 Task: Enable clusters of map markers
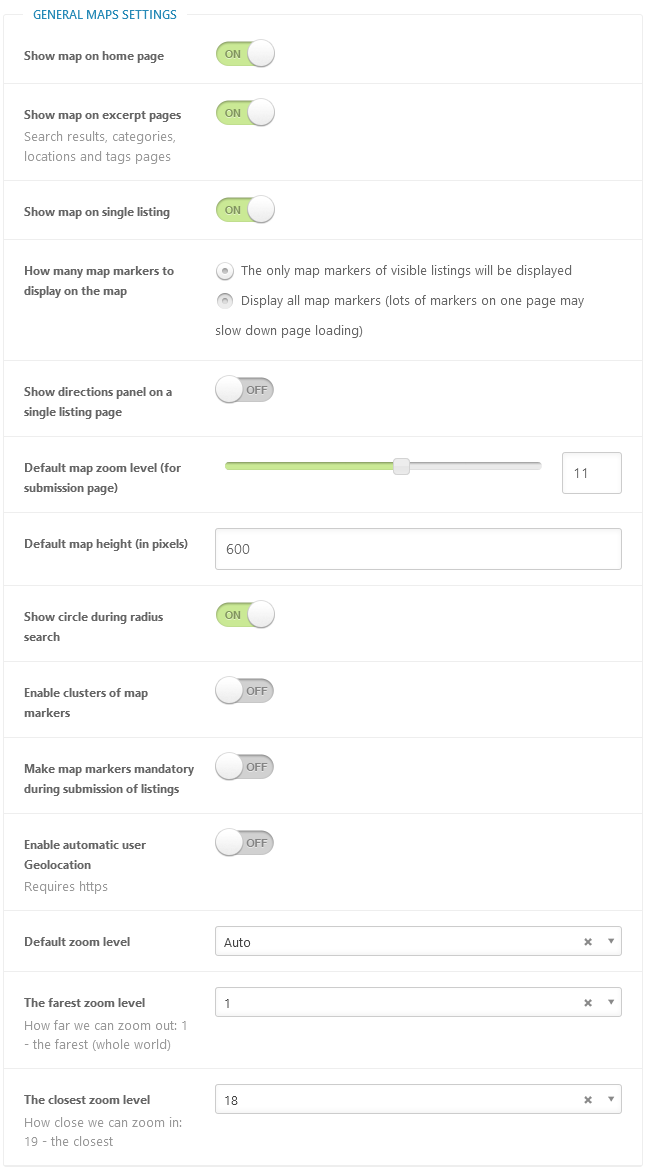click(245, 691)
